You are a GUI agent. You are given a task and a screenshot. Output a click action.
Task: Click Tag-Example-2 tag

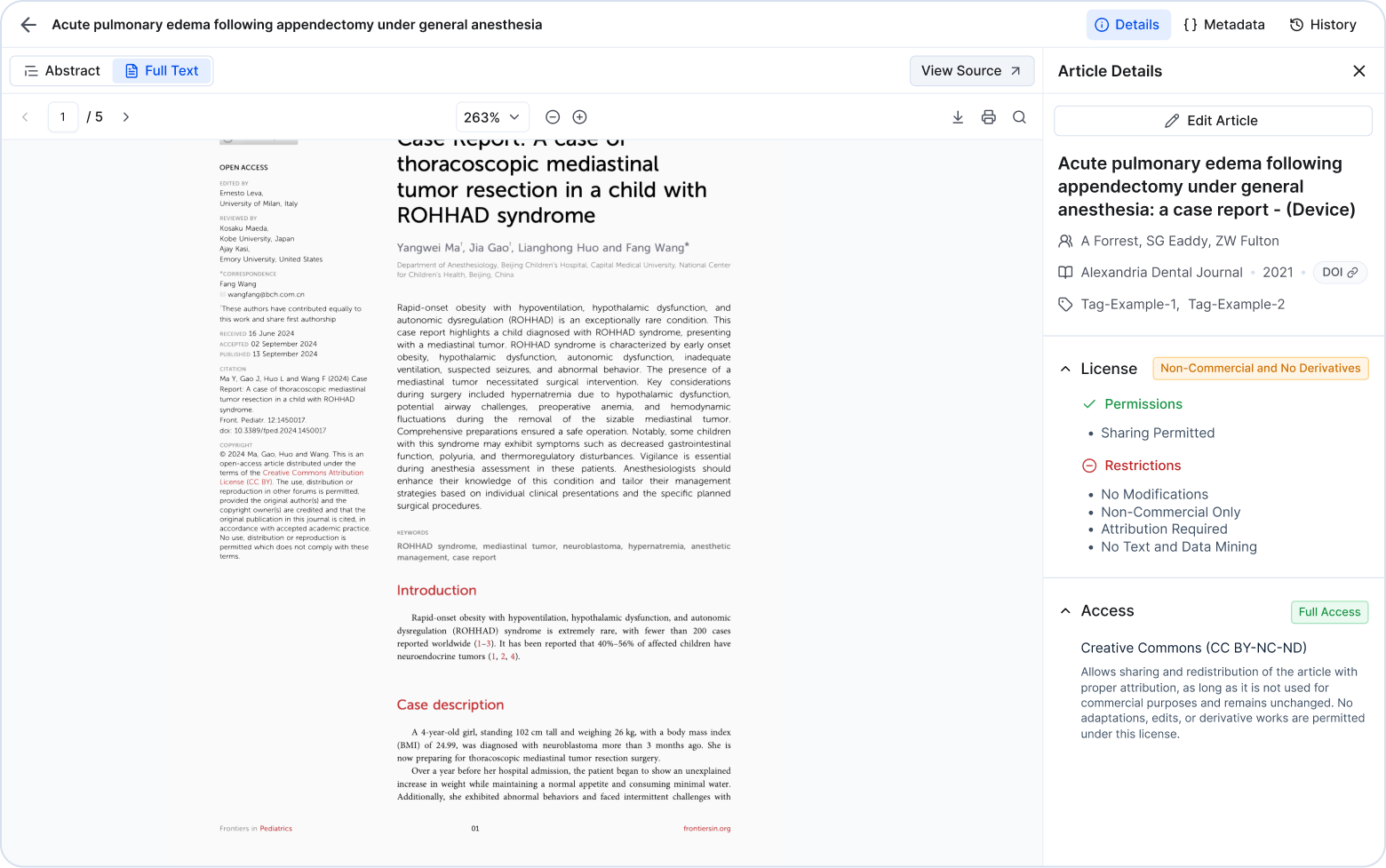click(1236, 305)
